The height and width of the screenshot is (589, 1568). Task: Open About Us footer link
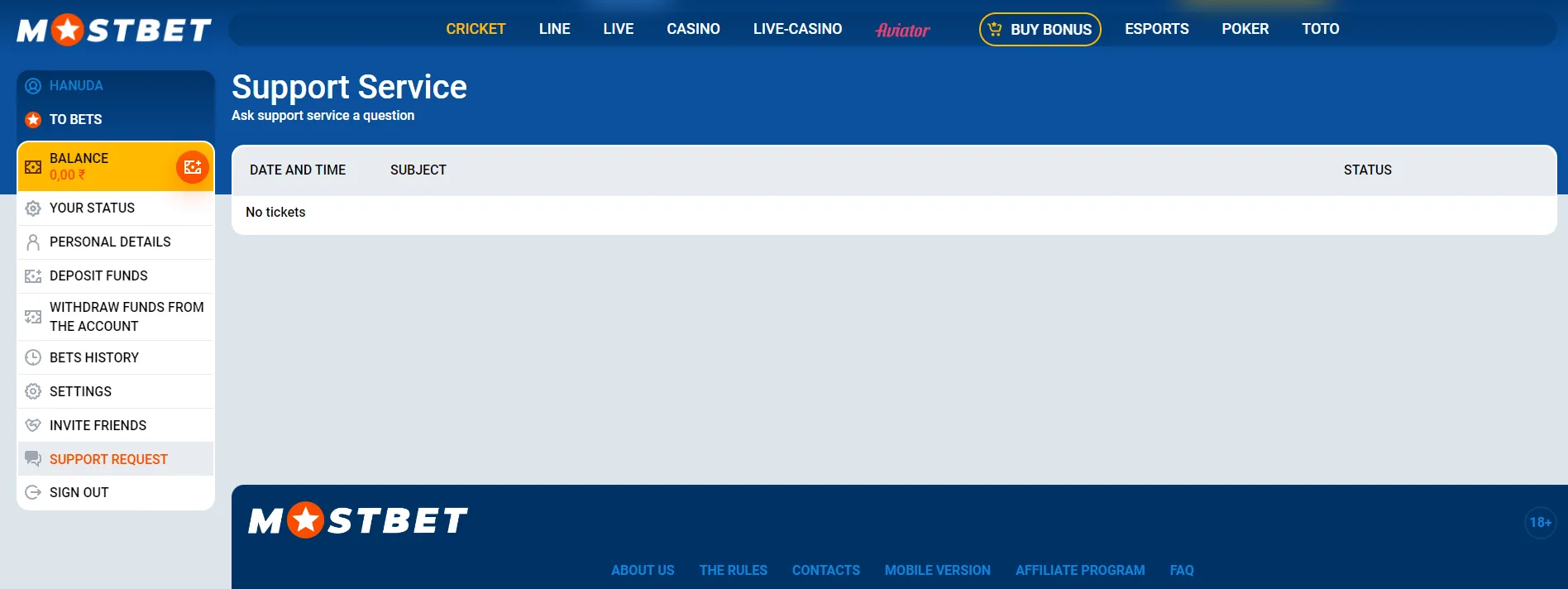pos(643,571)
